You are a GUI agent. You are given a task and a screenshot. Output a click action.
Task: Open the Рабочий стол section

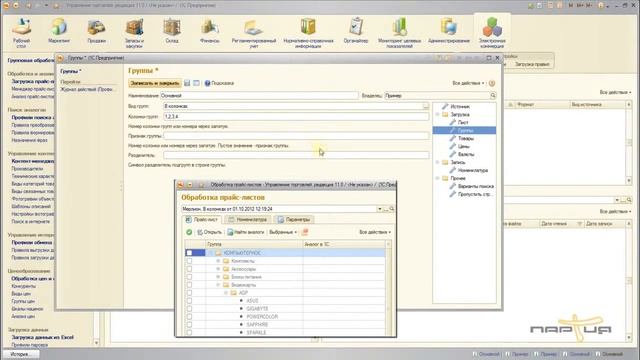[x=21, y=32]
